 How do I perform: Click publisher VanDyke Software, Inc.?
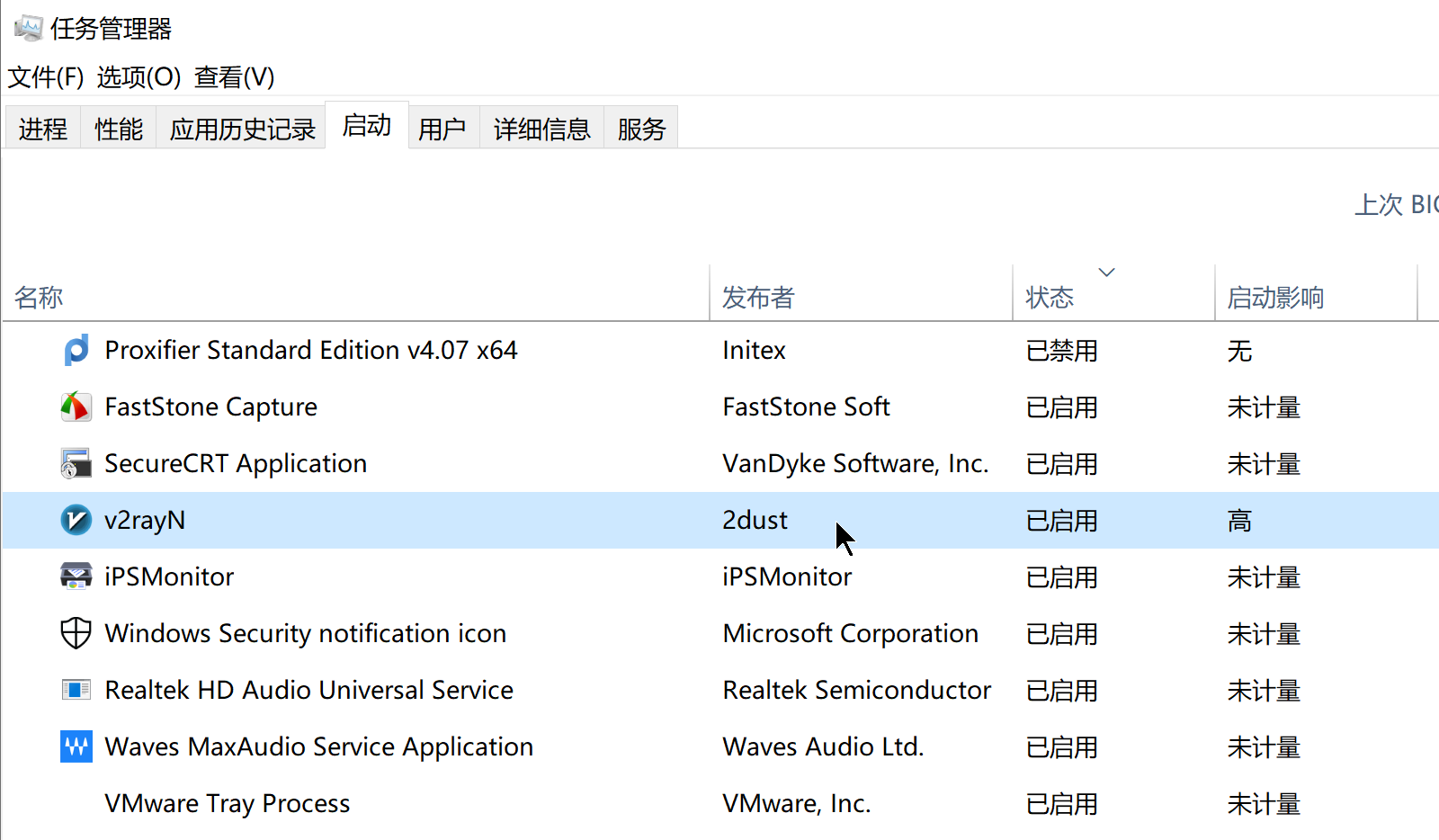(856, 463)
